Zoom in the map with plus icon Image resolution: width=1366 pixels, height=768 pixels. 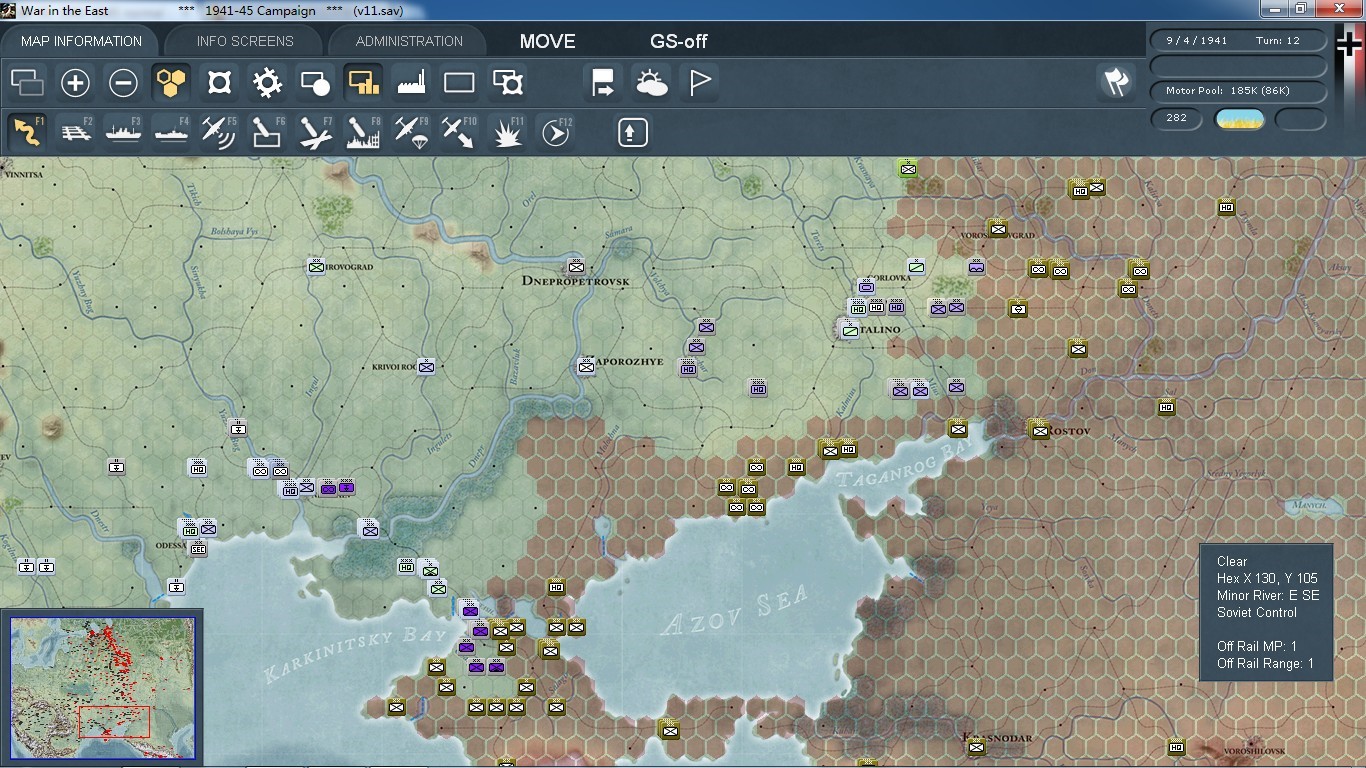[x=75, y=83]
